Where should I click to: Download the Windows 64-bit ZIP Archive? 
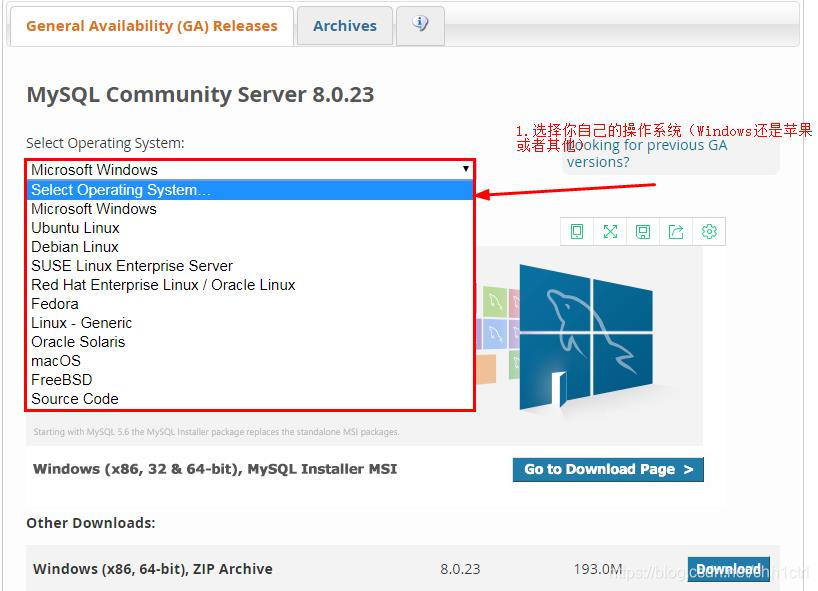(728, 569)
